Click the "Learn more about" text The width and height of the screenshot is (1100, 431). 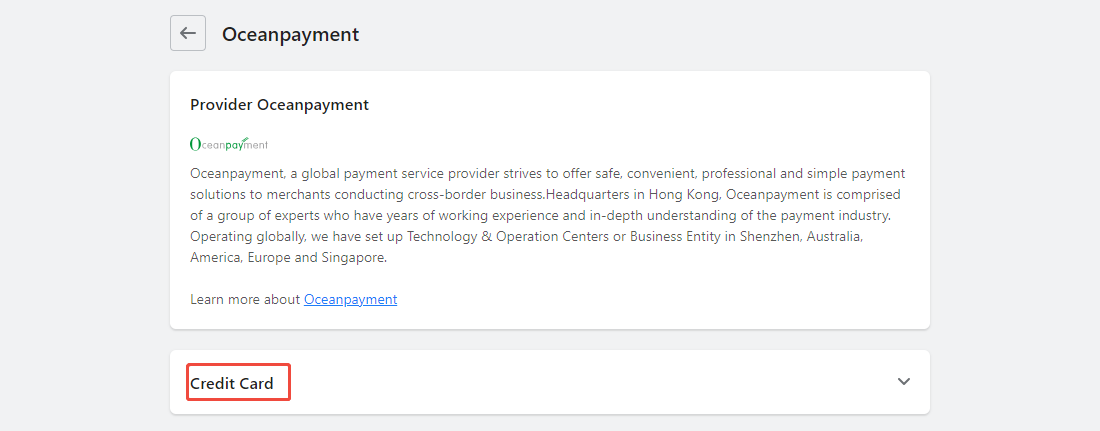(x=245, y=300)
